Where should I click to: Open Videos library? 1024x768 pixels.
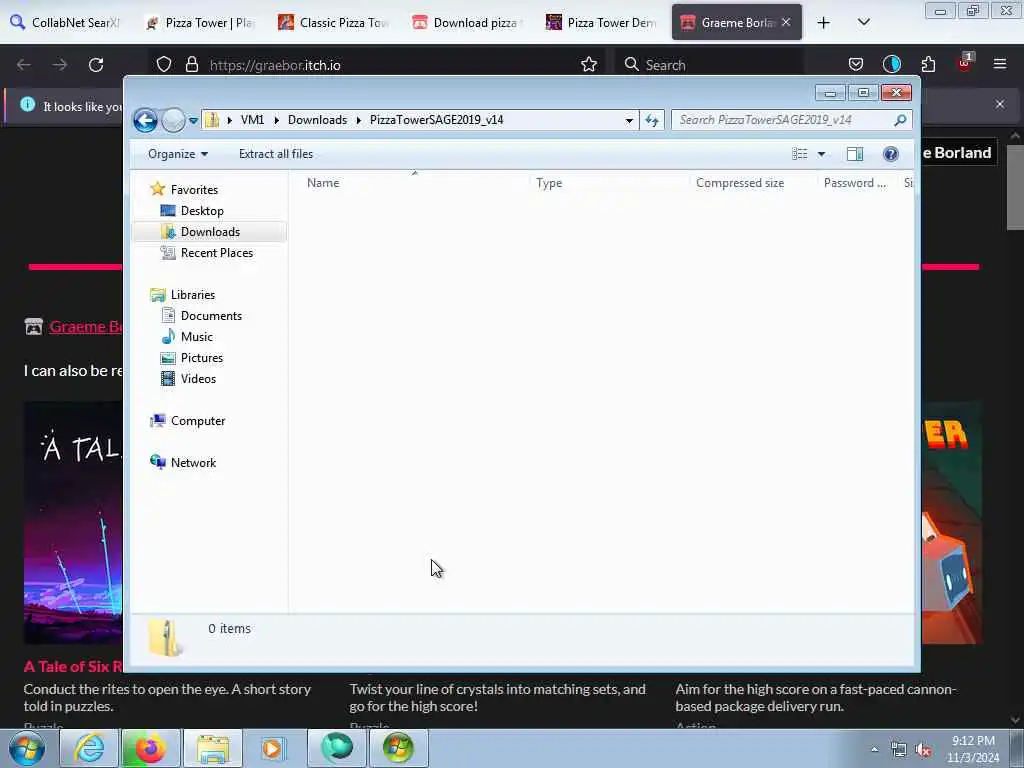(x=198, y=379)
